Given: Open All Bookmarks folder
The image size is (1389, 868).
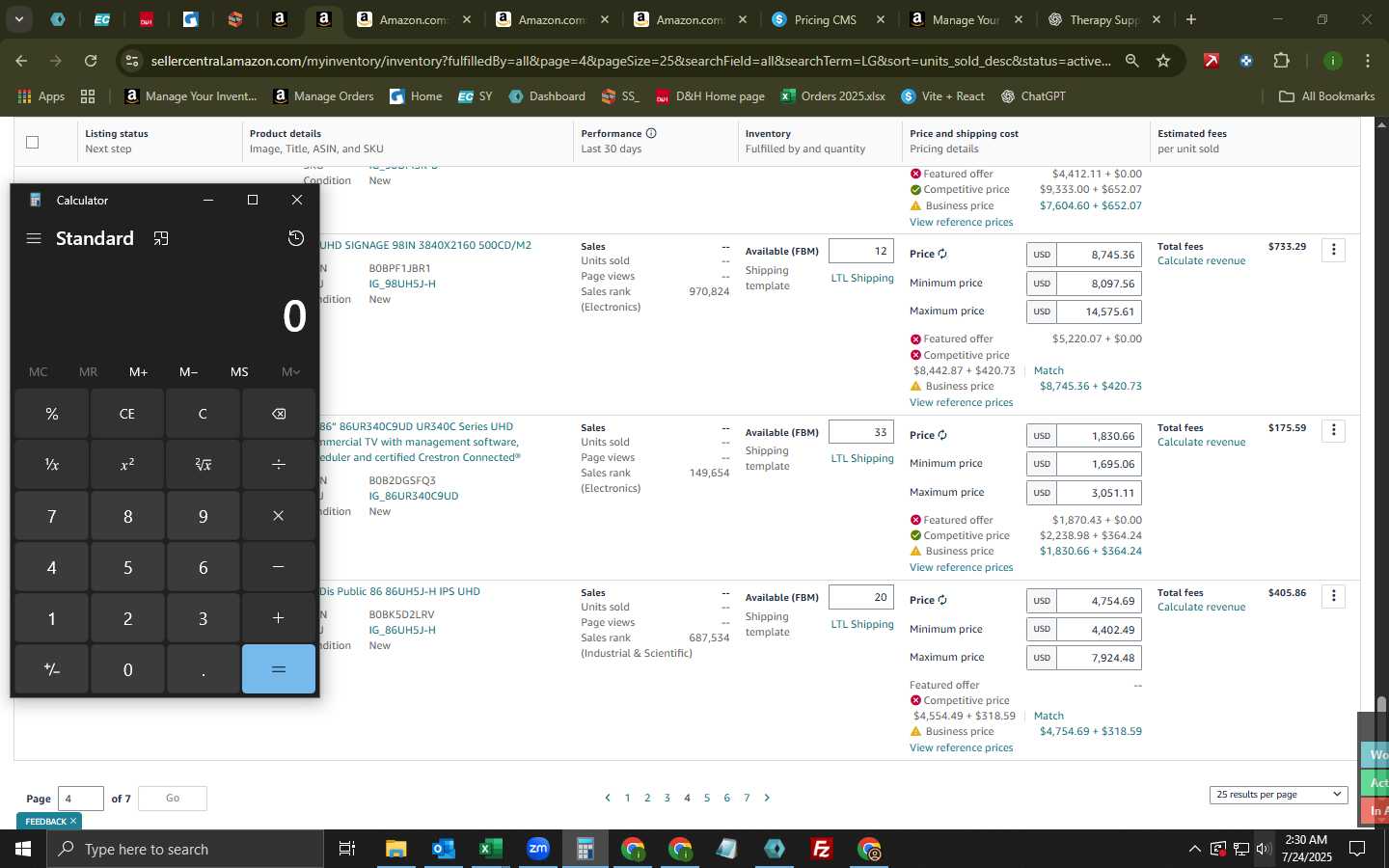Looking at the screenshot, I should pos(1326,96).
